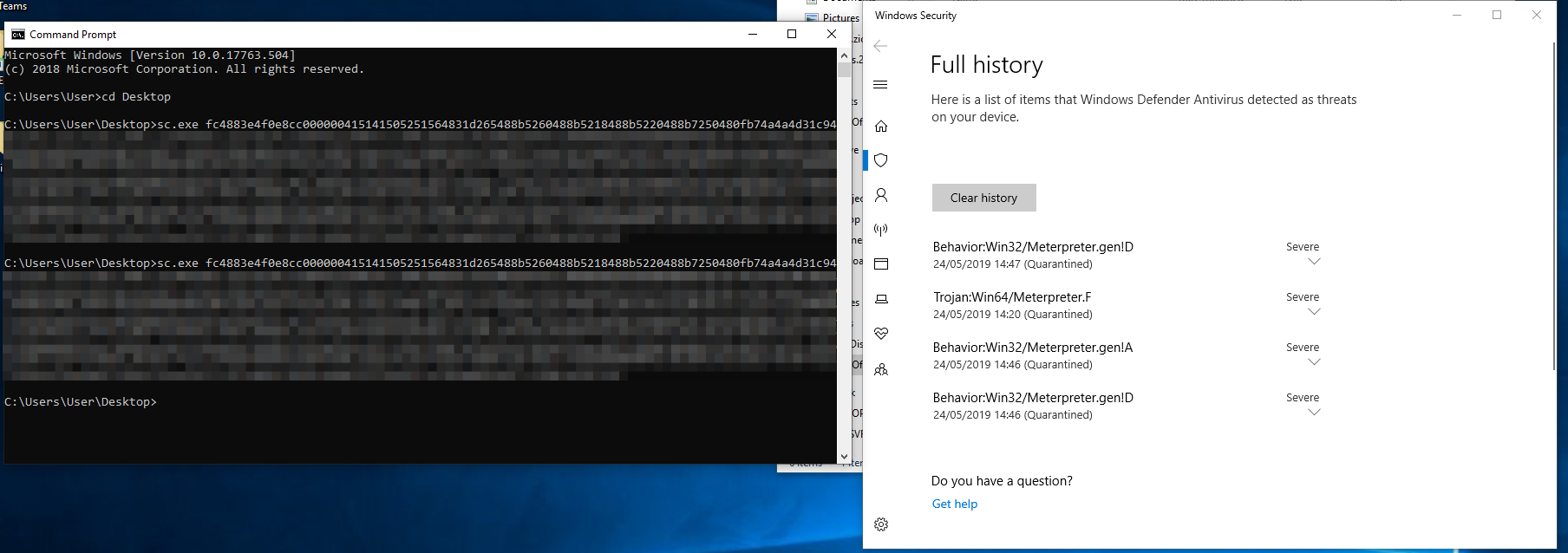
Task: Open Command Prompt title bar system icon
Action: 17,35
